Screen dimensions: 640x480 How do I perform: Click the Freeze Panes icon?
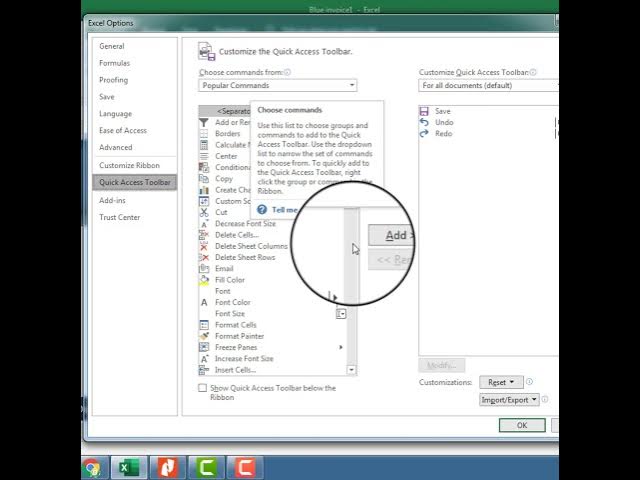204,347
